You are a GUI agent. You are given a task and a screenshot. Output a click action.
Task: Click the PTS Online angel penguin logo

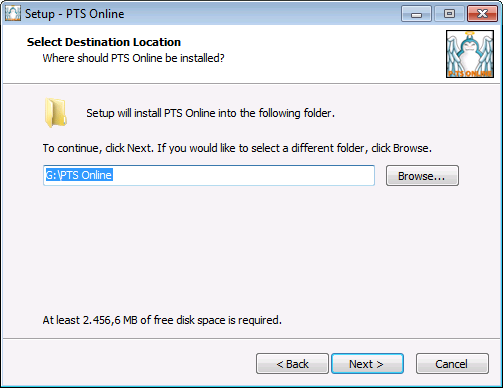click(x=470, y=54)
